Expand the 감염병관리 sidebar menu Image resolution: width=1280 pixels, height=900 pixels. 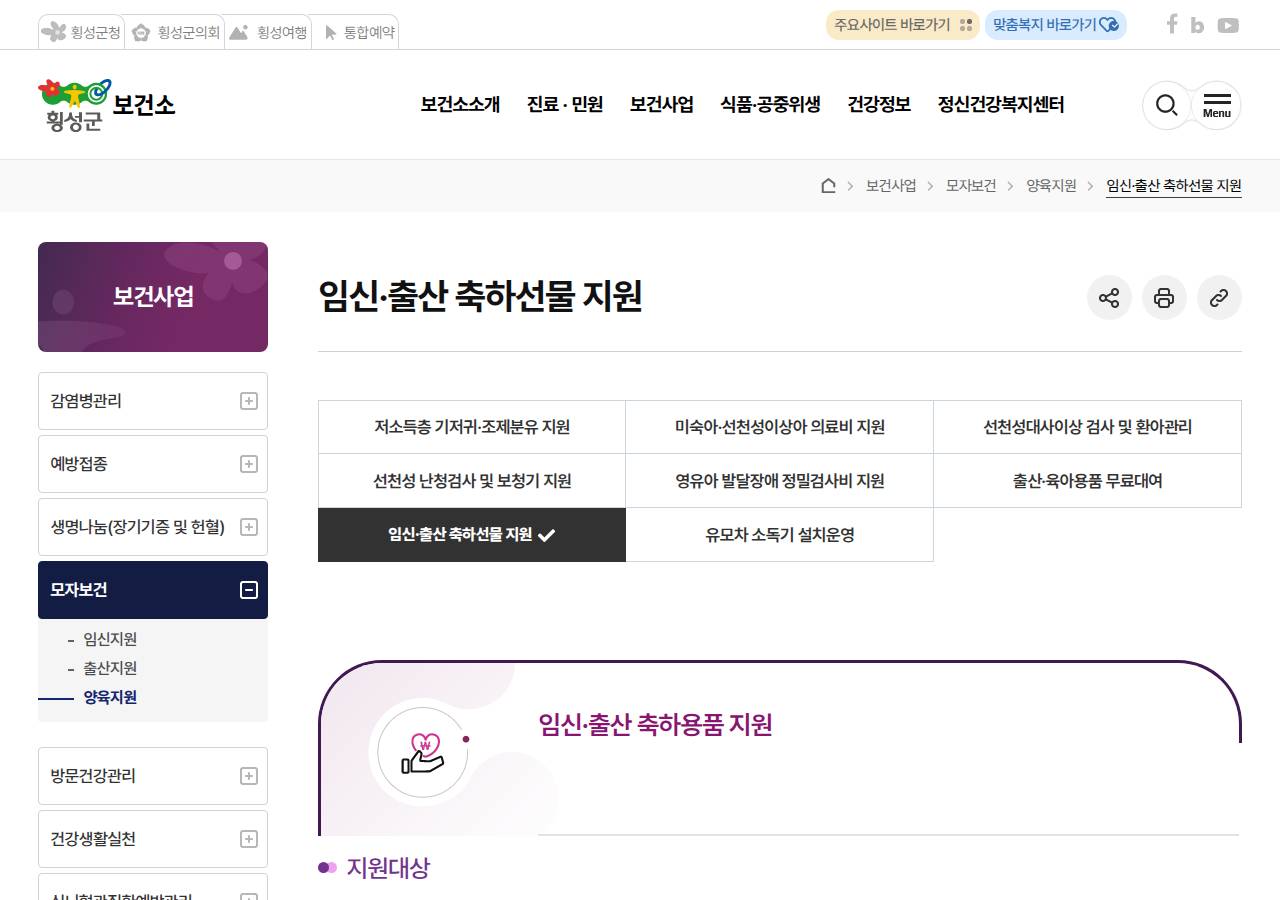[x=153, y=401]
